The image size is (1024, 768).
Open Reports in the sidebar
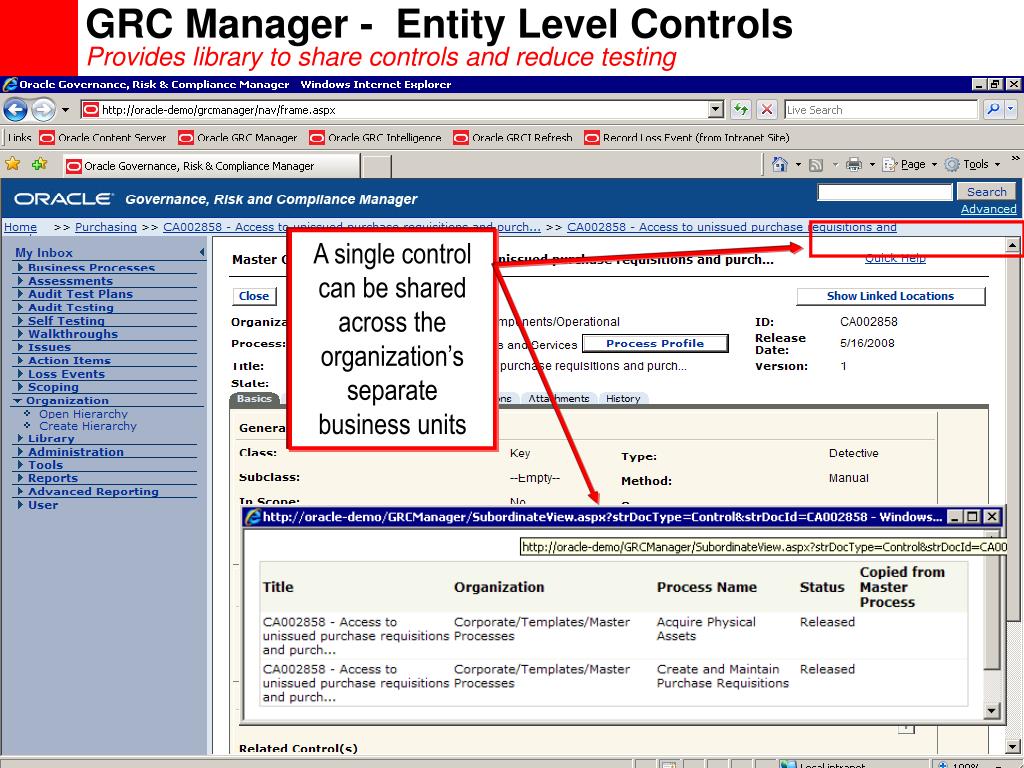(52, 478)
